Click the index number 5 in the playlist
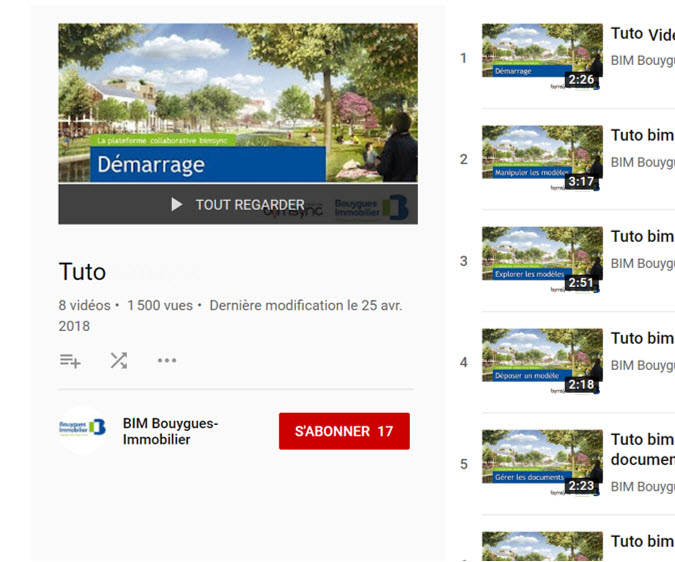 pos(463,464)
